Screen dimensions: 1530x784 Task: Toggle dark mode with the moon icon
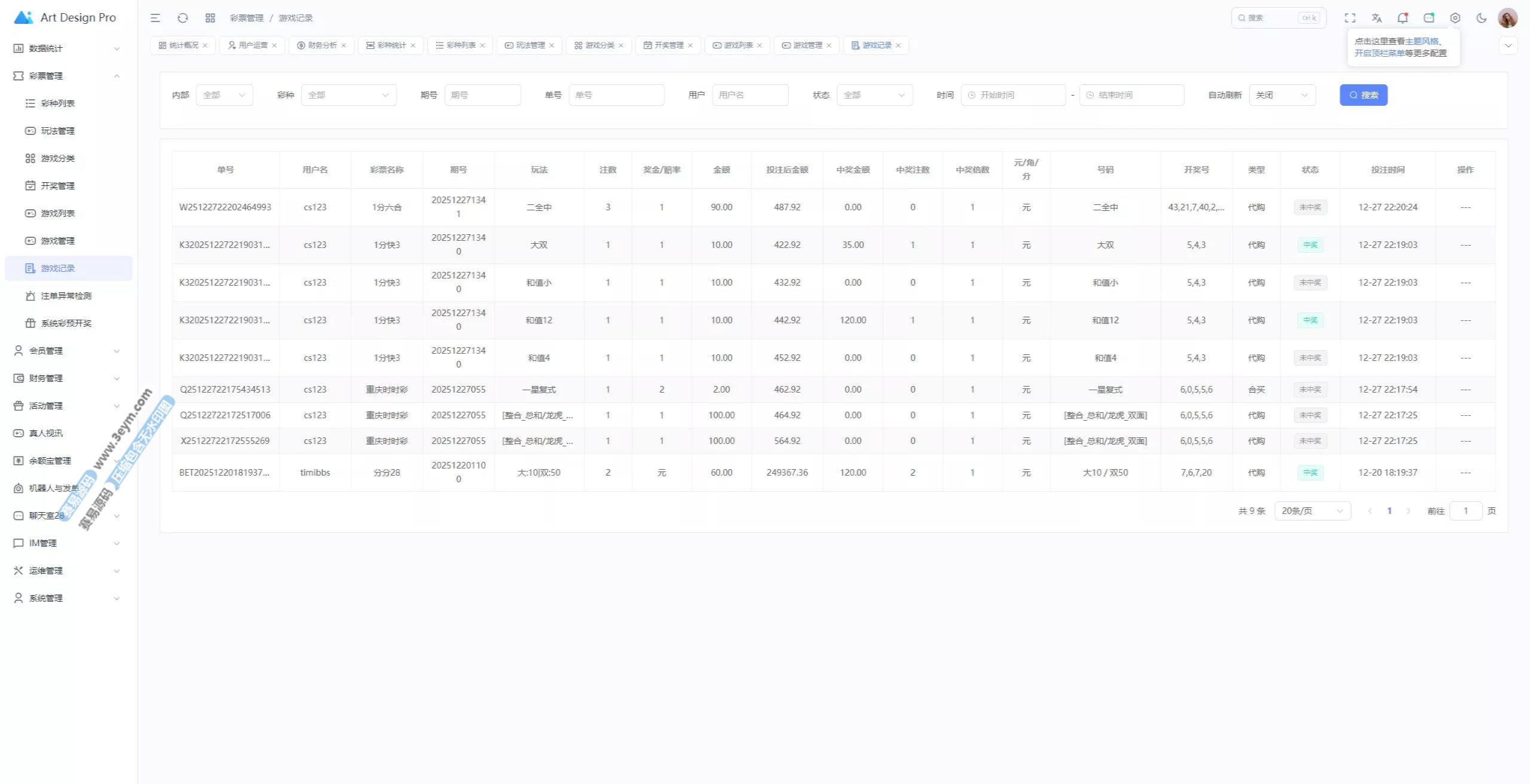pyautogui.click(x=1482, y=18)
